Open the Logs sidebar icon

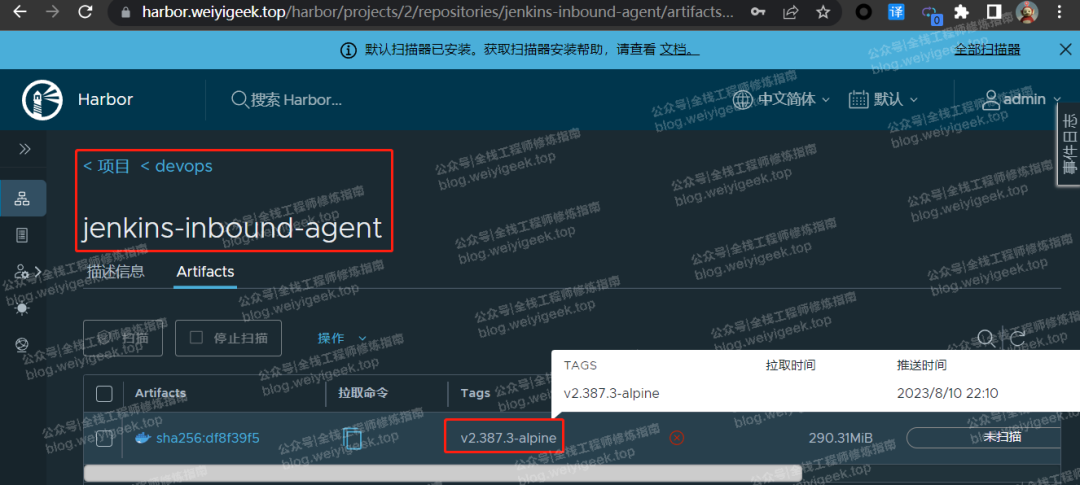tap(22, 236)
